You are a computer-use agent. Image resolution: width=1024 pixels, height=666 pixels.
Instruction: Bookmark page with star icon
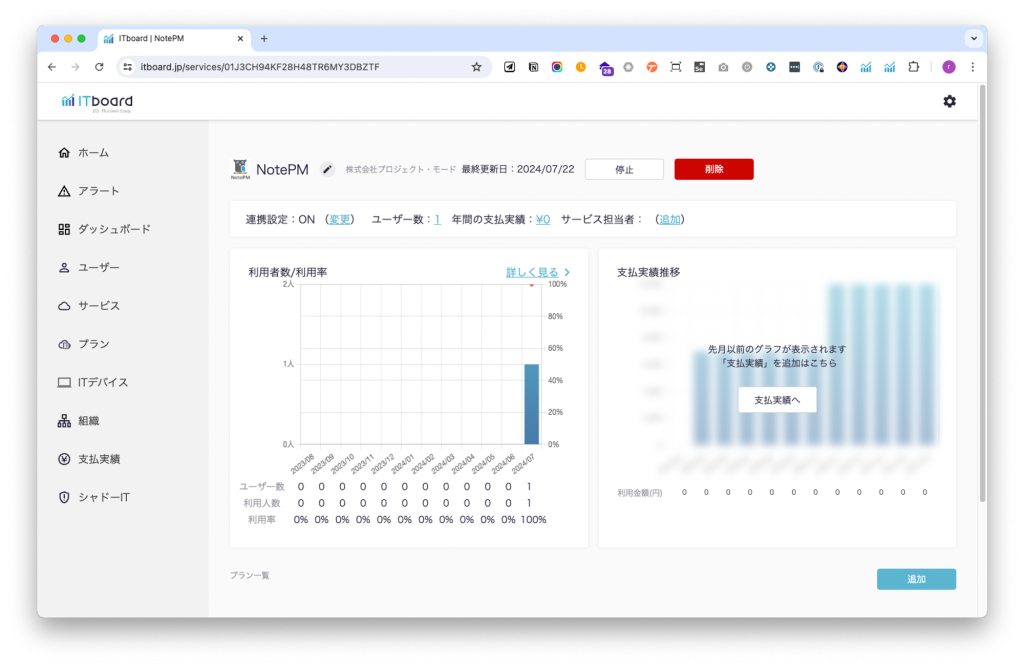pyautogui.click(x=476, y=67)
